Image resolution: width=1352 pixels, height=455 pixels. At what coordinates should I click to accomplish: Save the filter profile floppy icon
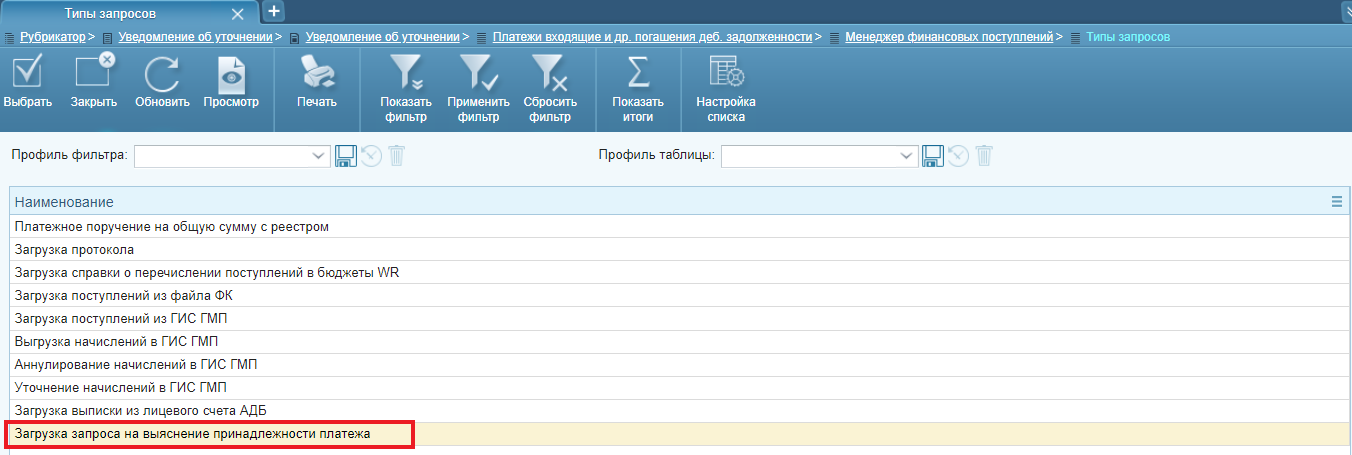(x=346, y=156)
